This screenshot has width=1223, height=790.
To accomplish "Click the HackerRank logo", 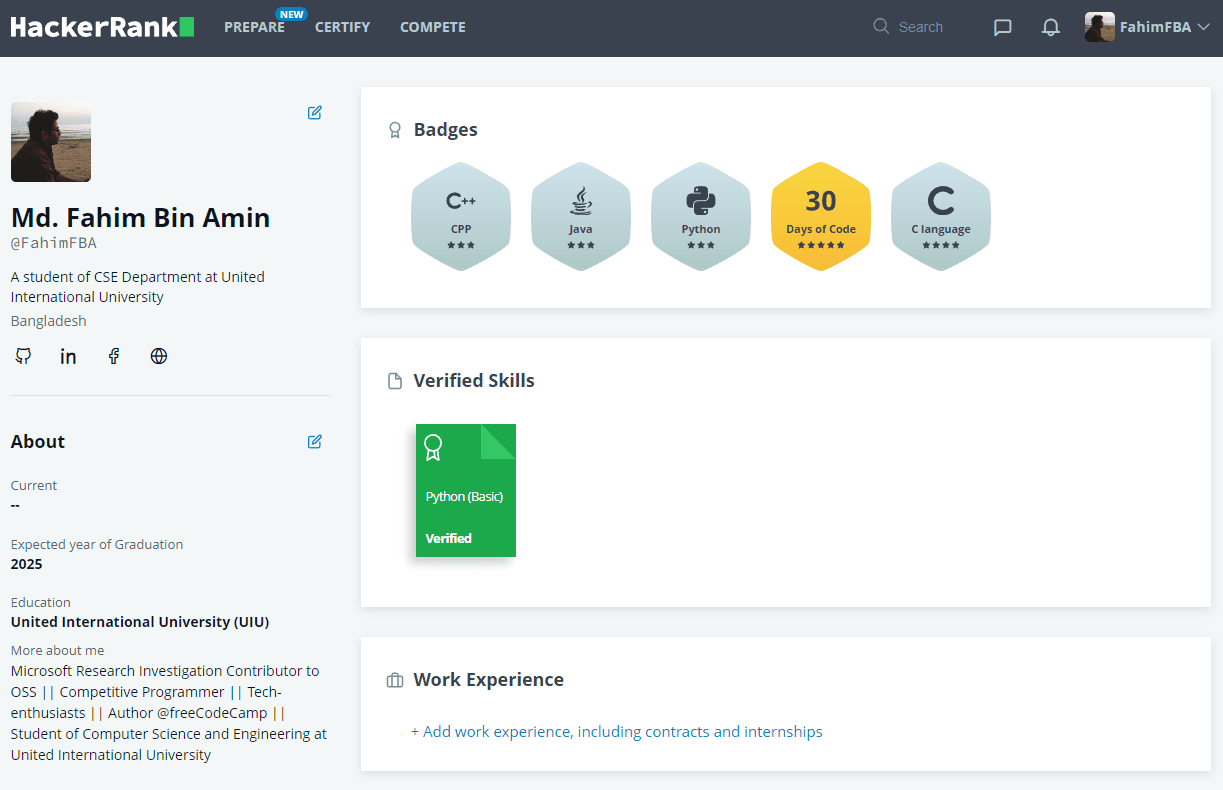I will coord(102,27).
